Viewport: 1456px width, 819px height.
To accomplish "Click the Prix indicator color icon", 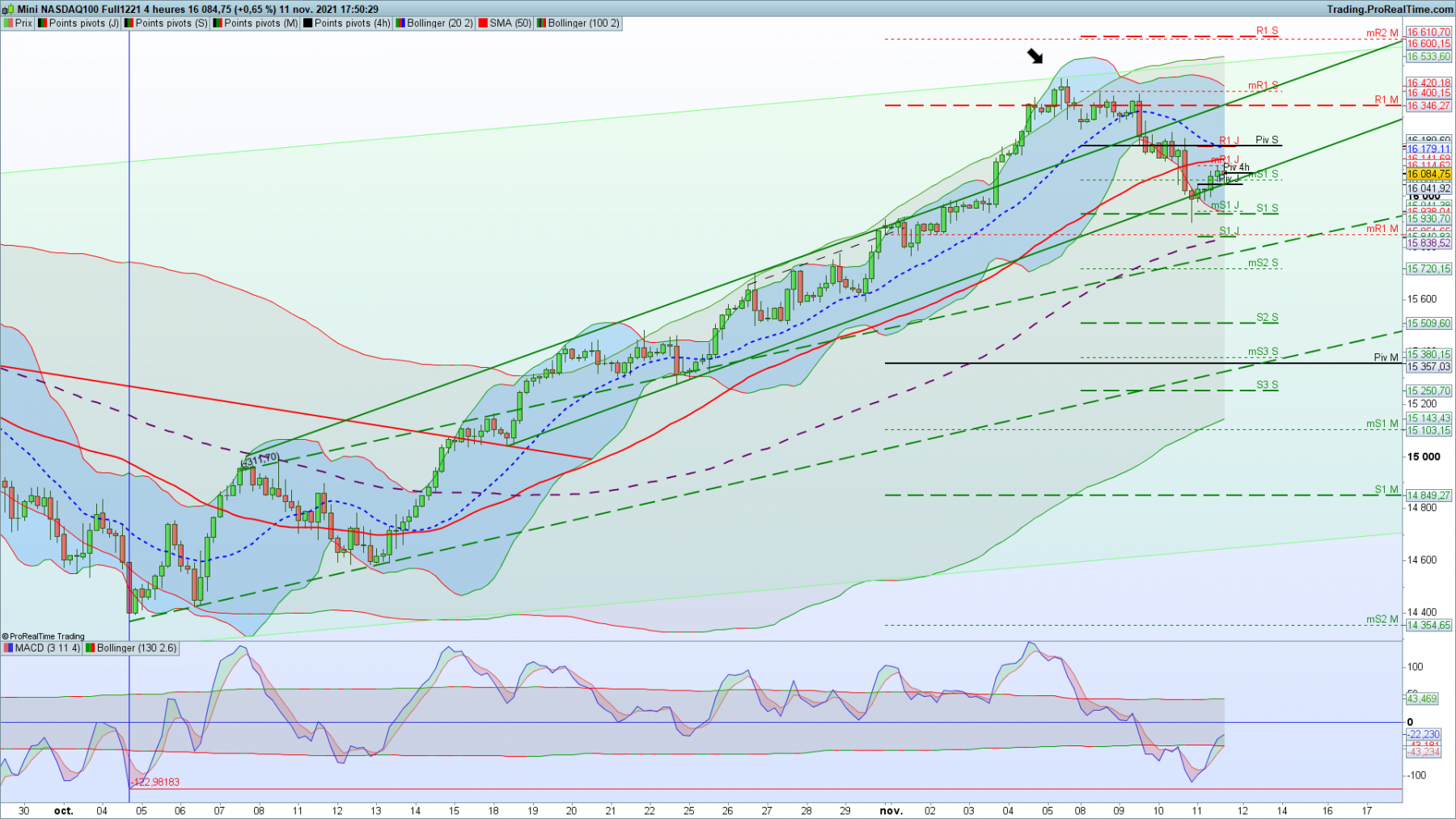I will click(x=8, y=23).
